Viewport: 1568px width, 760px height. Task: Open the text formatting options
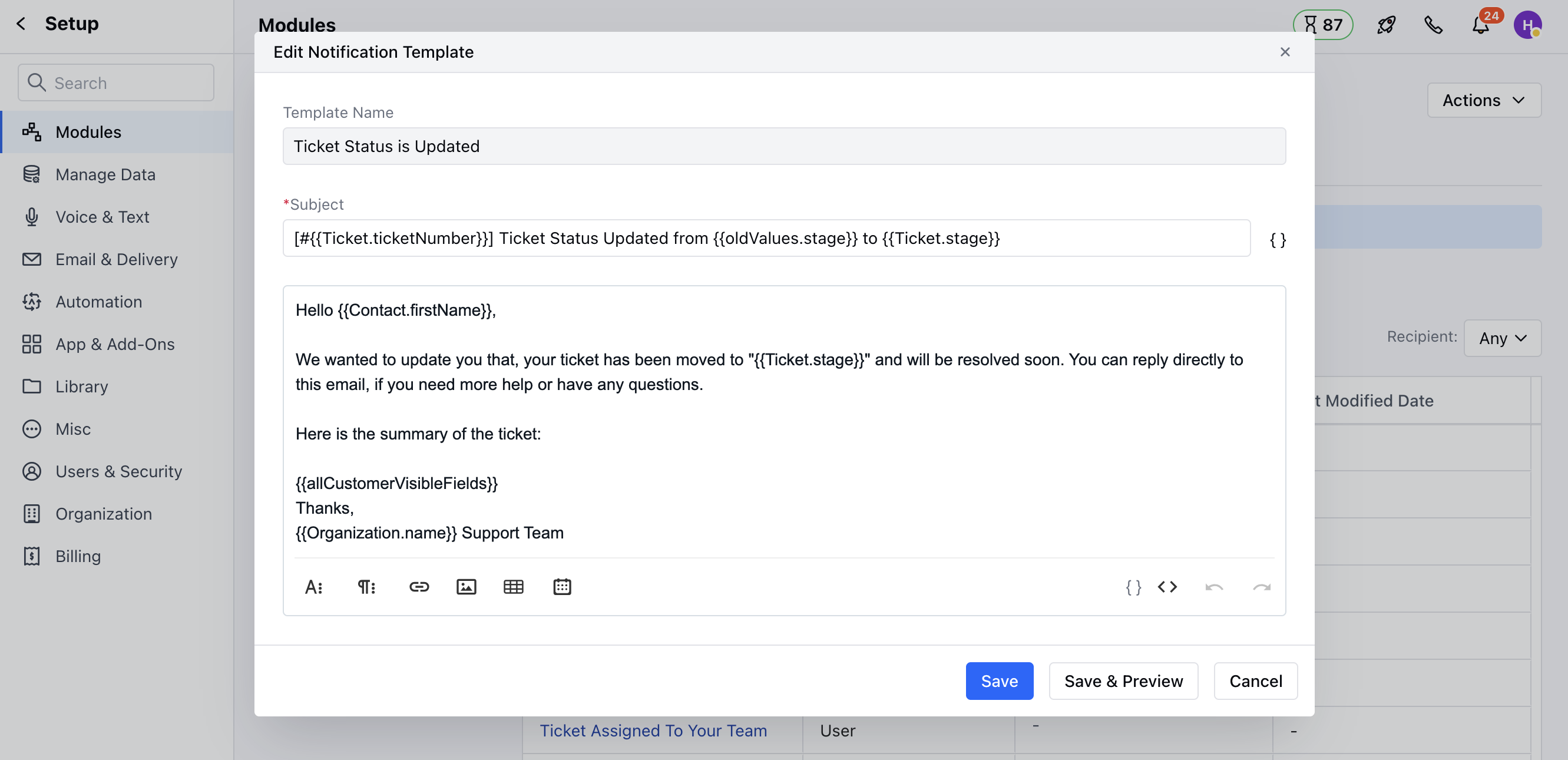pyautogui.click(x=313, y=586)
